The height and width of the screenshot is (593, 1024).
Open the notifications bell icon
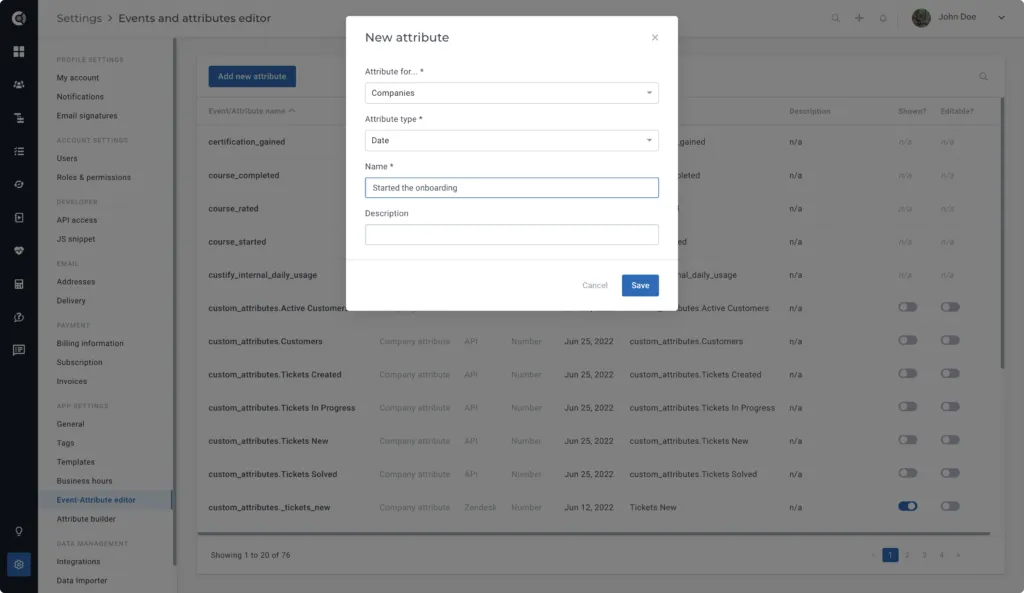[883, 18]
